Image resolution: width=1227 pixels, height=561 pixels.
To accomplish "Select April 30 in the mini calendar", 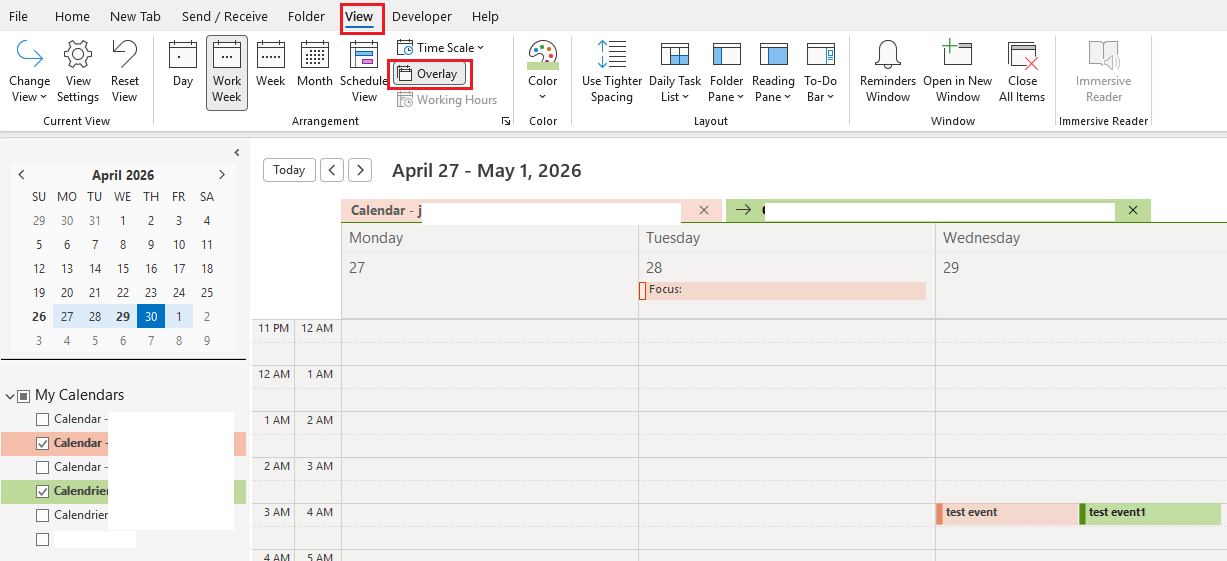I will point(151,316).
